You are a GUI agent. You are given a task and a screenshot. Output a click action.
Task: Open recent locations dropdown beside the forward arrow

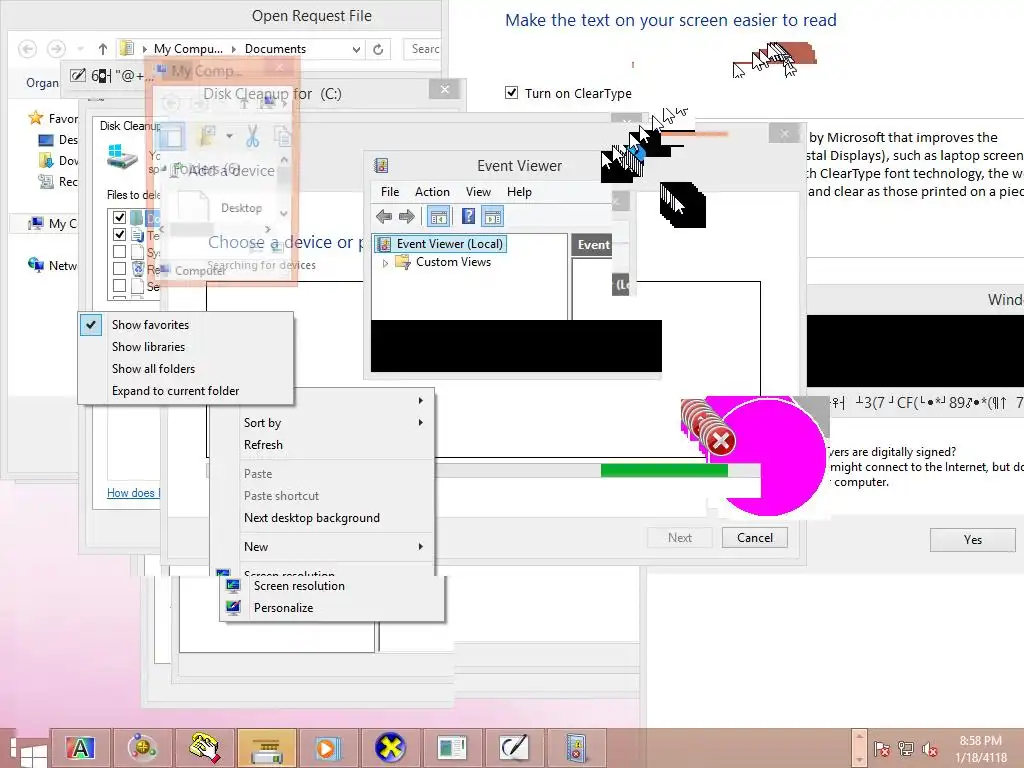tap(80, 49)
